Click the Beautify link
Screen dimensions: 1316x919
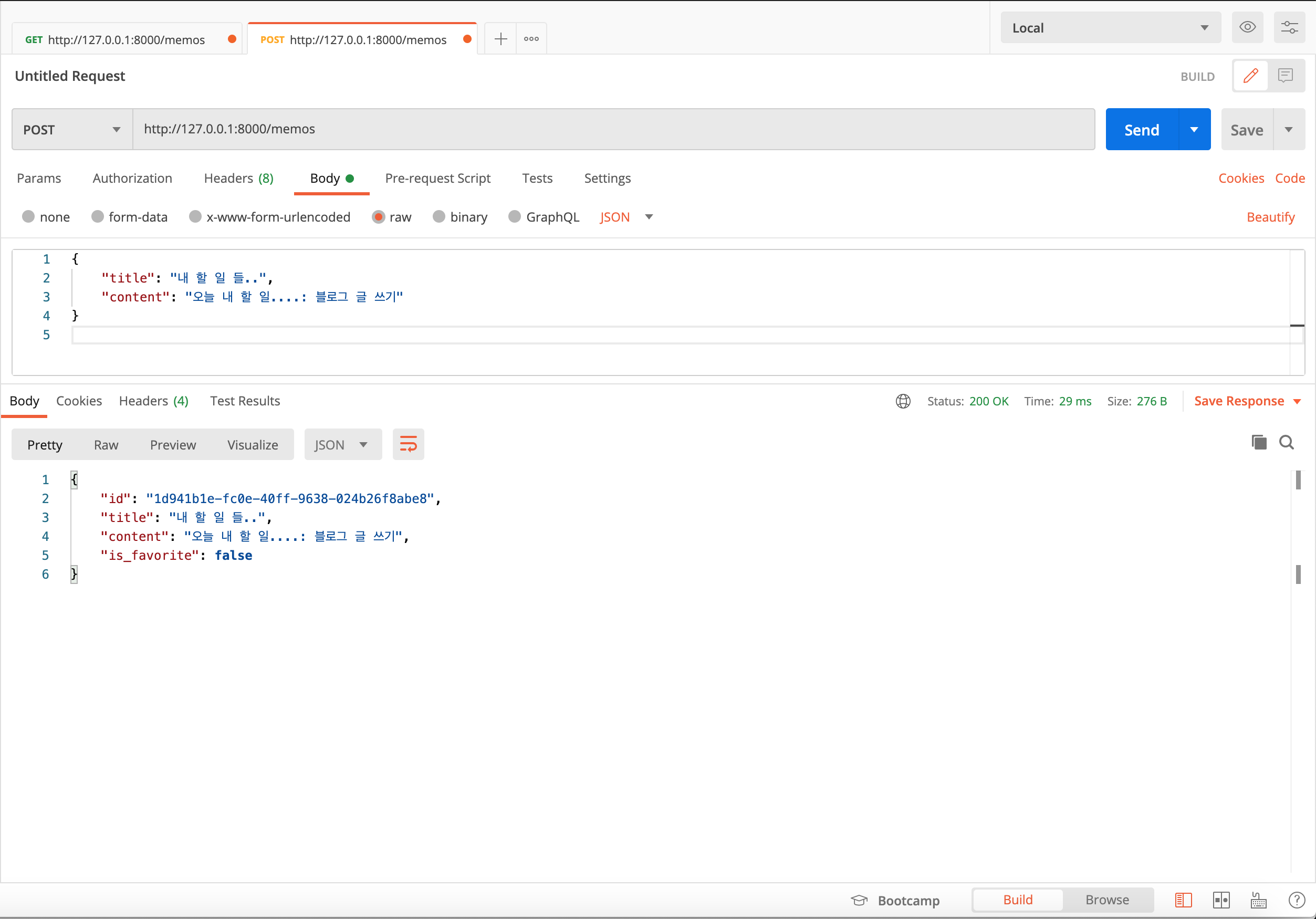(x=1270, y=217)
